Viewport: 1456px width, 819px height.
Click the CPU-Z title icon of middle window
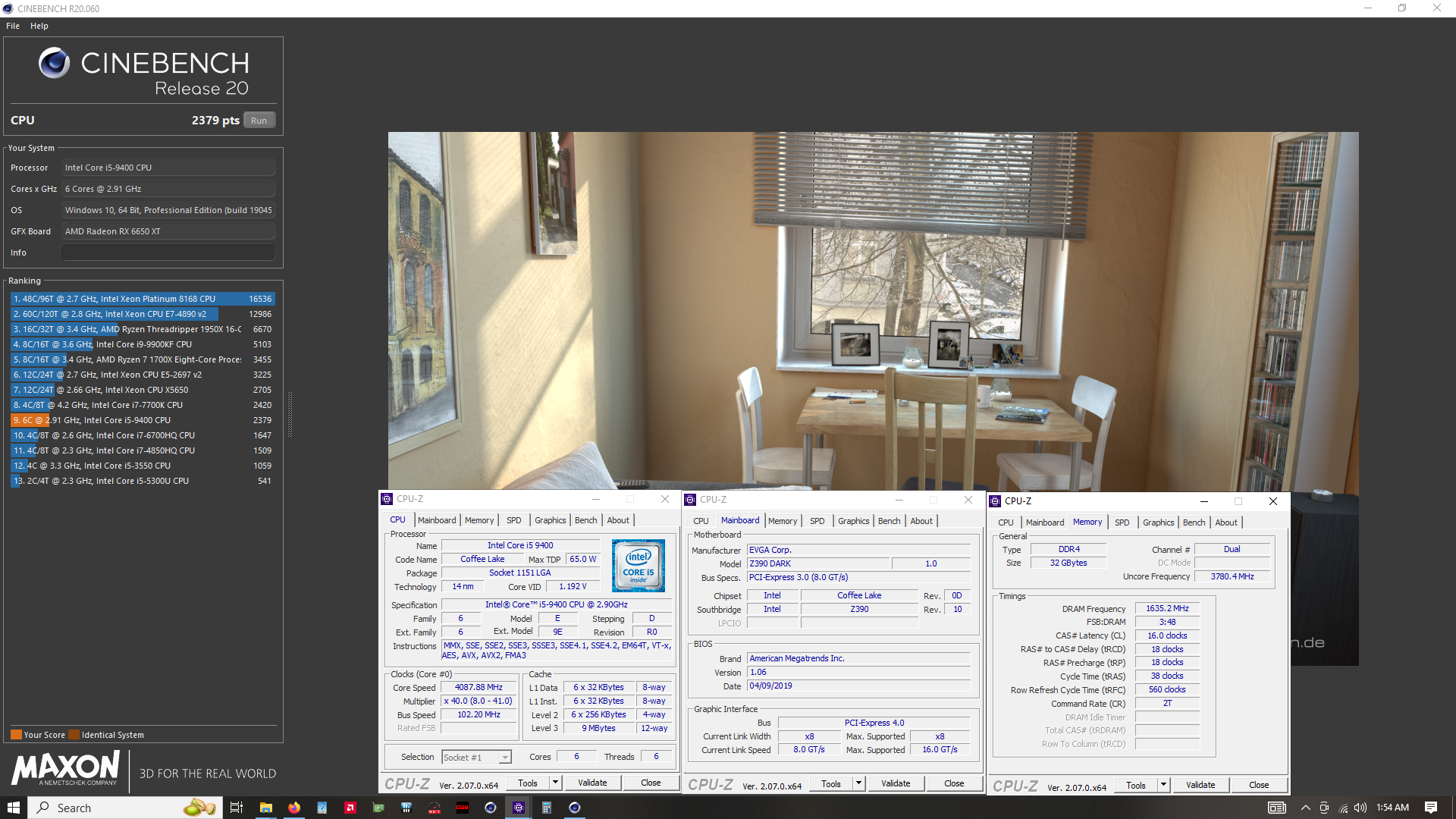click(690, 500)
